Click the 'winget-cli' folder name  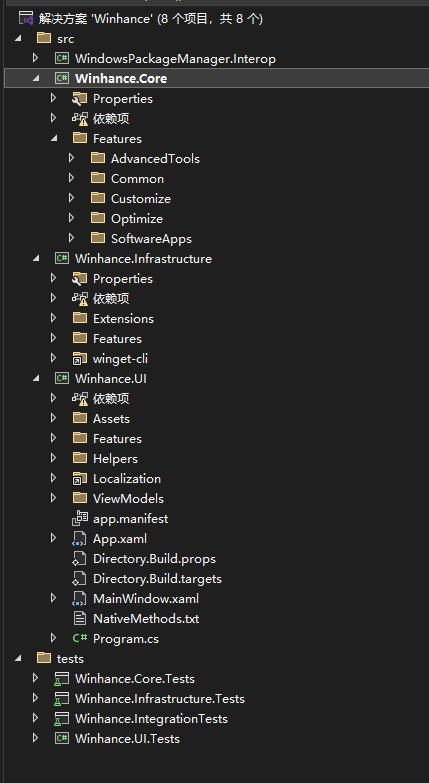(120, 359)
